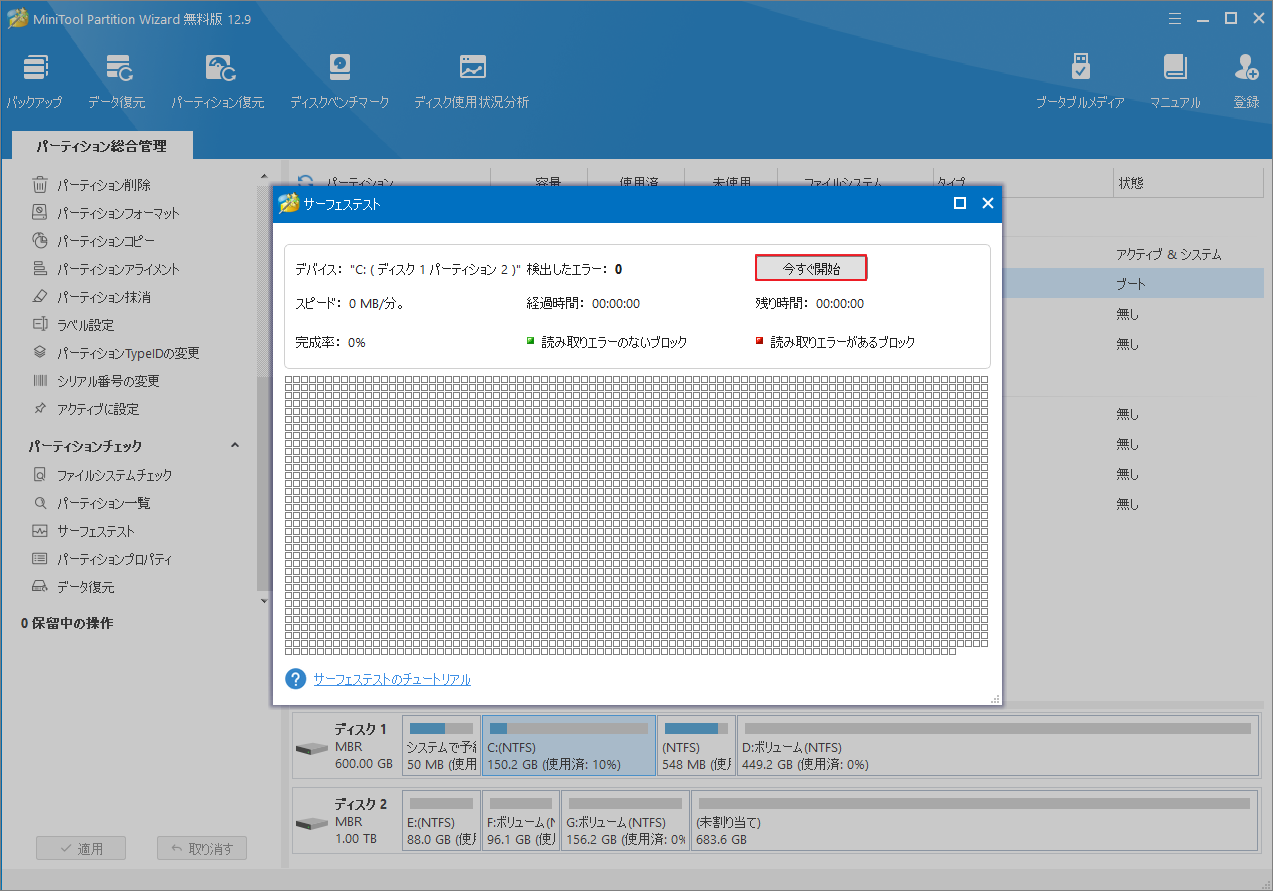Viewport: 1273px width, 891px height.
Task: Start ディスクベンチマーク from toolbar
Action: coord(339,81)
